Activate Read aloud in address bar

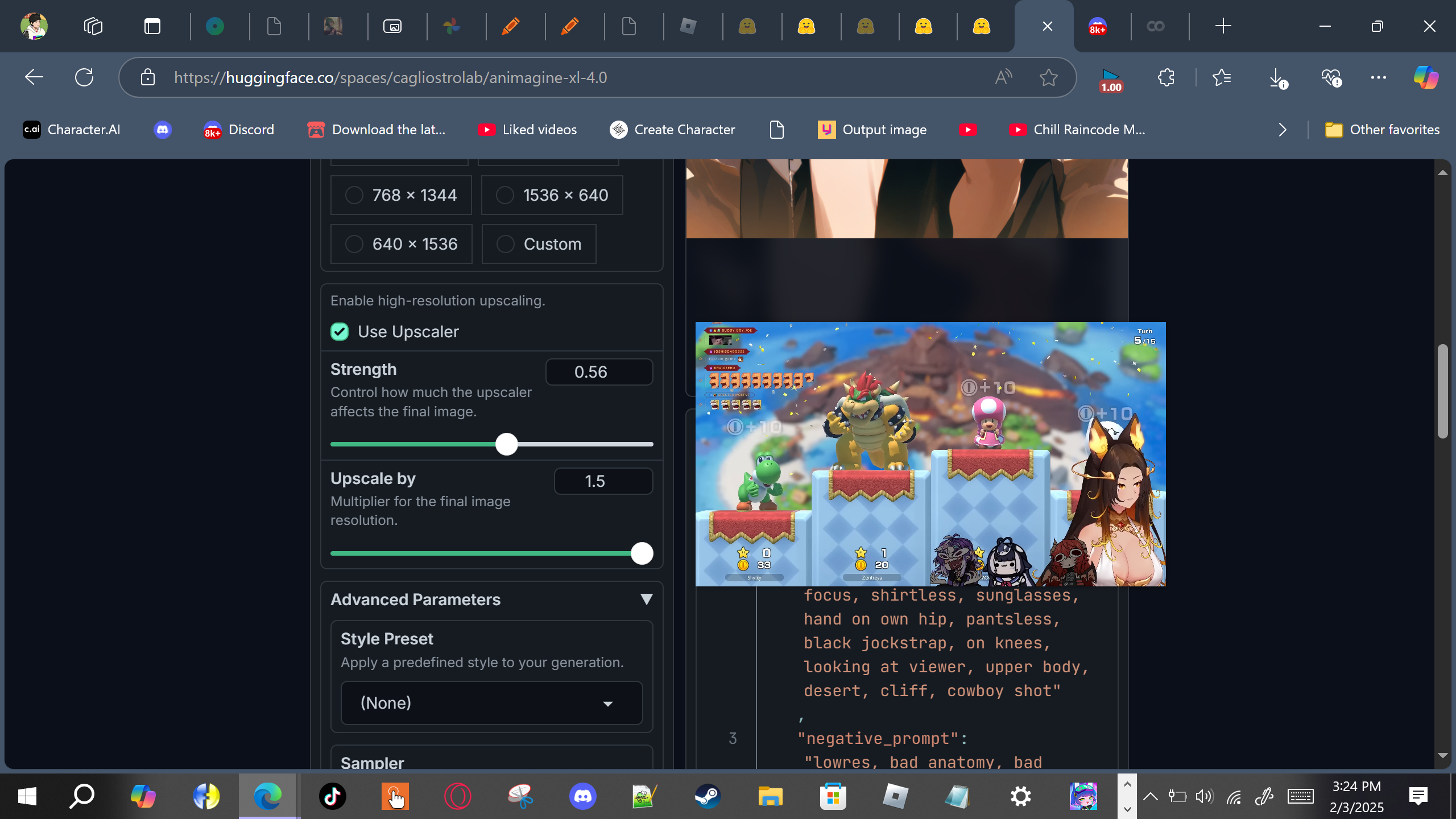click(1003, 77)
